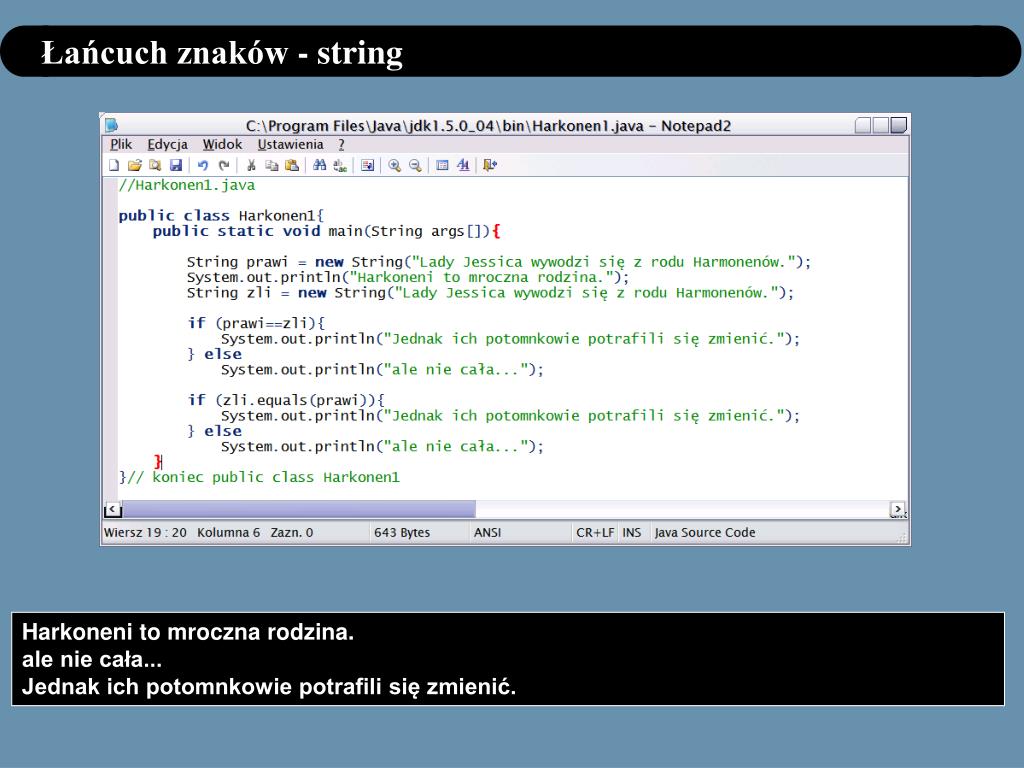Copy selection with the Copy icon
This screenshot has width=1024, height=768.
click(272, 165)
